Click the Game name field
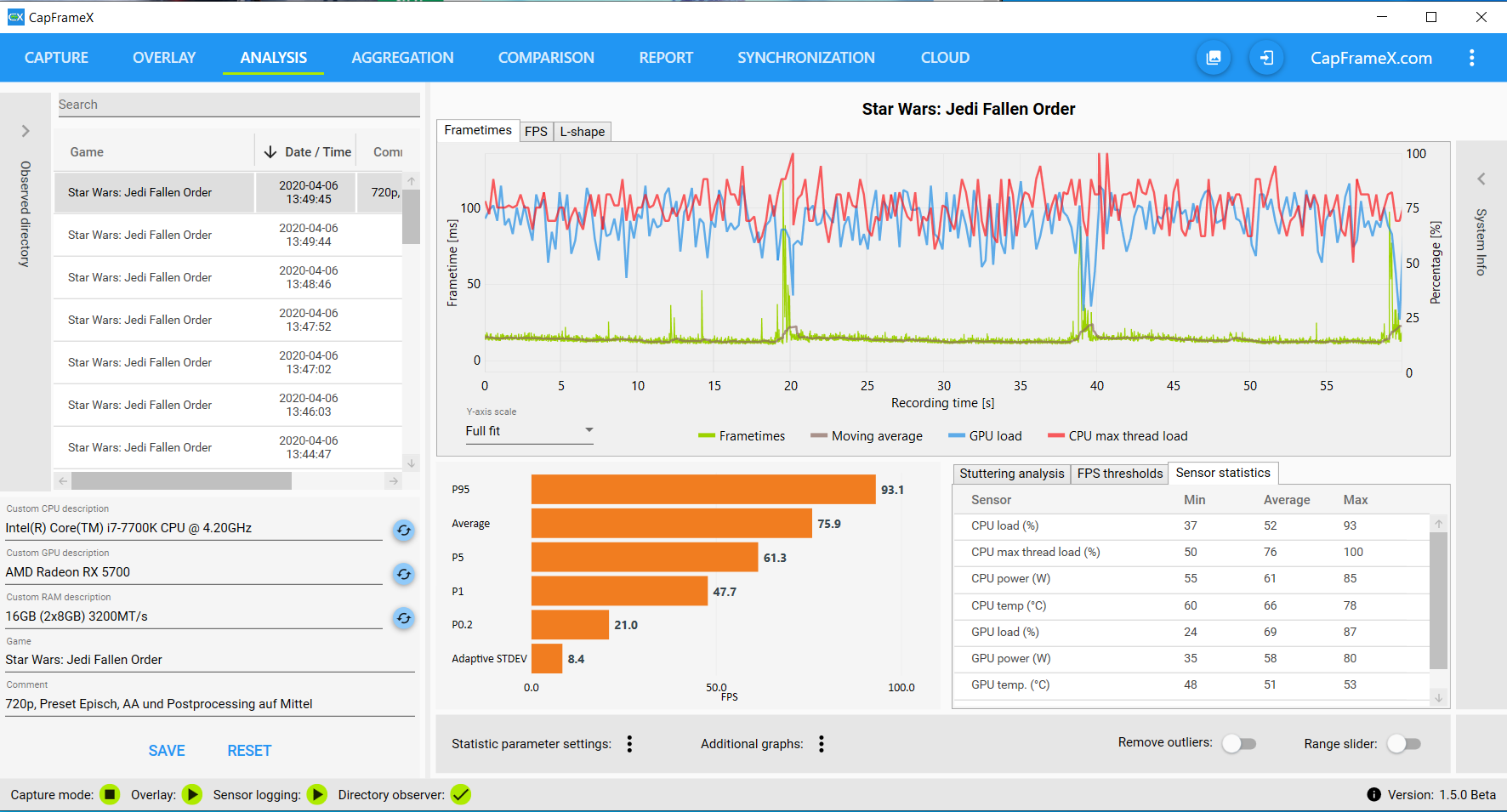The height and width of the screenshot is (812, 1507). pyautogui.click(x=209, y=660)
